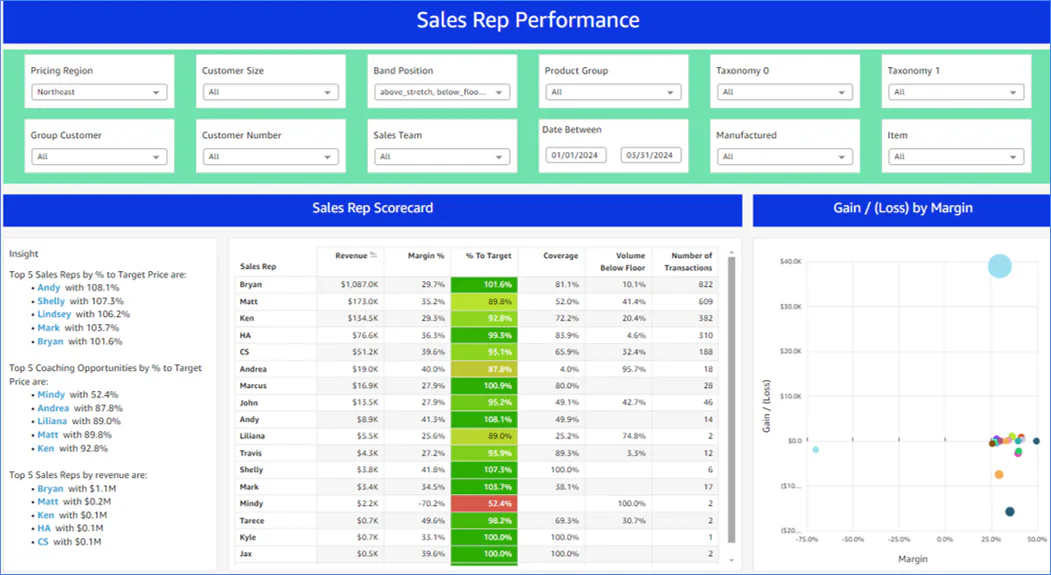Screen dimensions: 1051x575
Task: Click the end date field 03/31/2024
Action: (650, 155)
